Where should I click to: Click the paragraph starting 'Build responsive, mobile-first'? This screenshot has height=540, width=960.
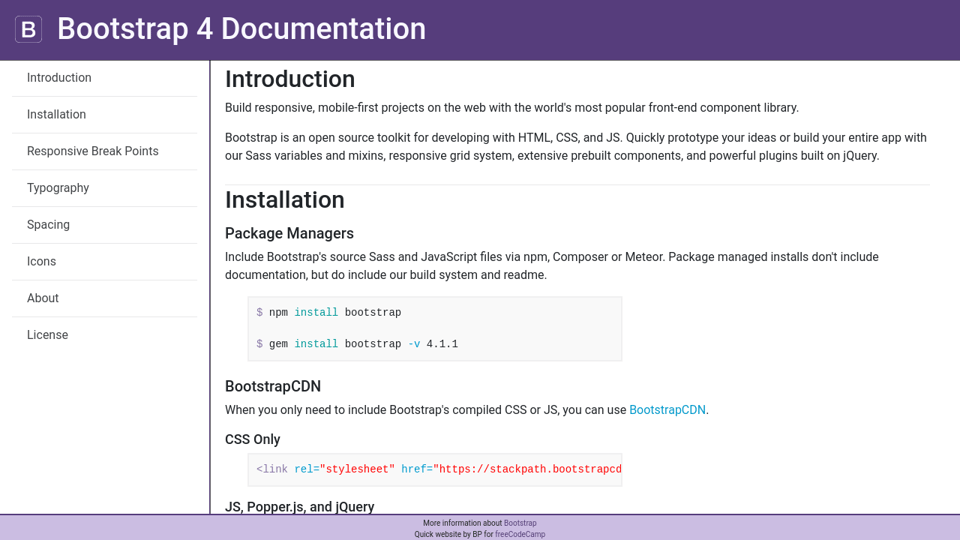(x=512, y=108)
